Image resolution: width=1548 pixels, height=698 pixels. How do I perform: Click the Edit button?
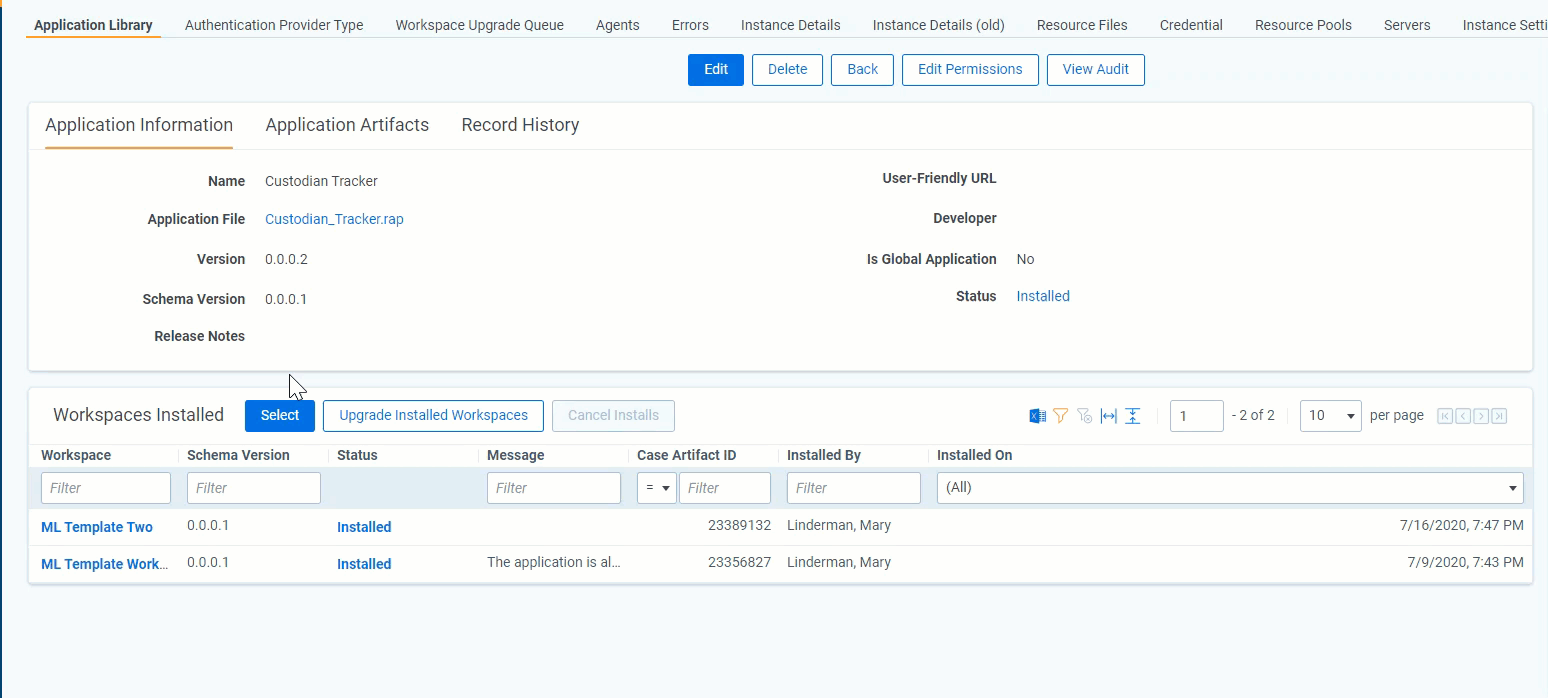point(716,70)
